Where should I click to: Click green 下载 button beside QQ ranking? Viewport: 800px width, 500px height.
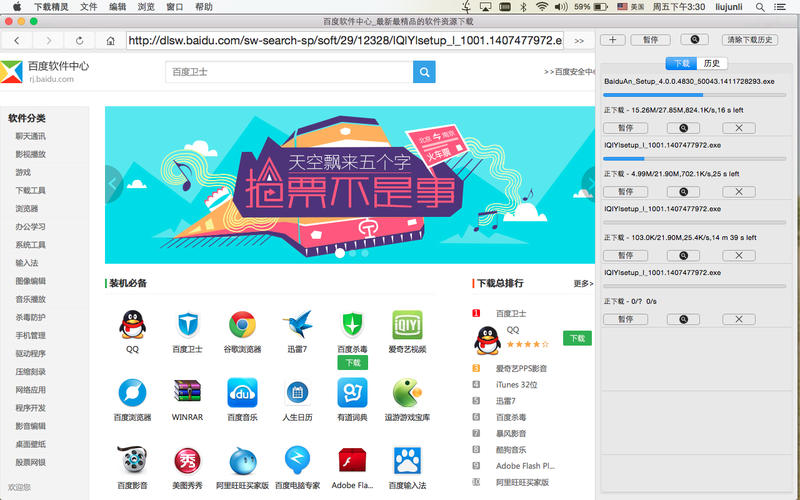coord(577,338)
